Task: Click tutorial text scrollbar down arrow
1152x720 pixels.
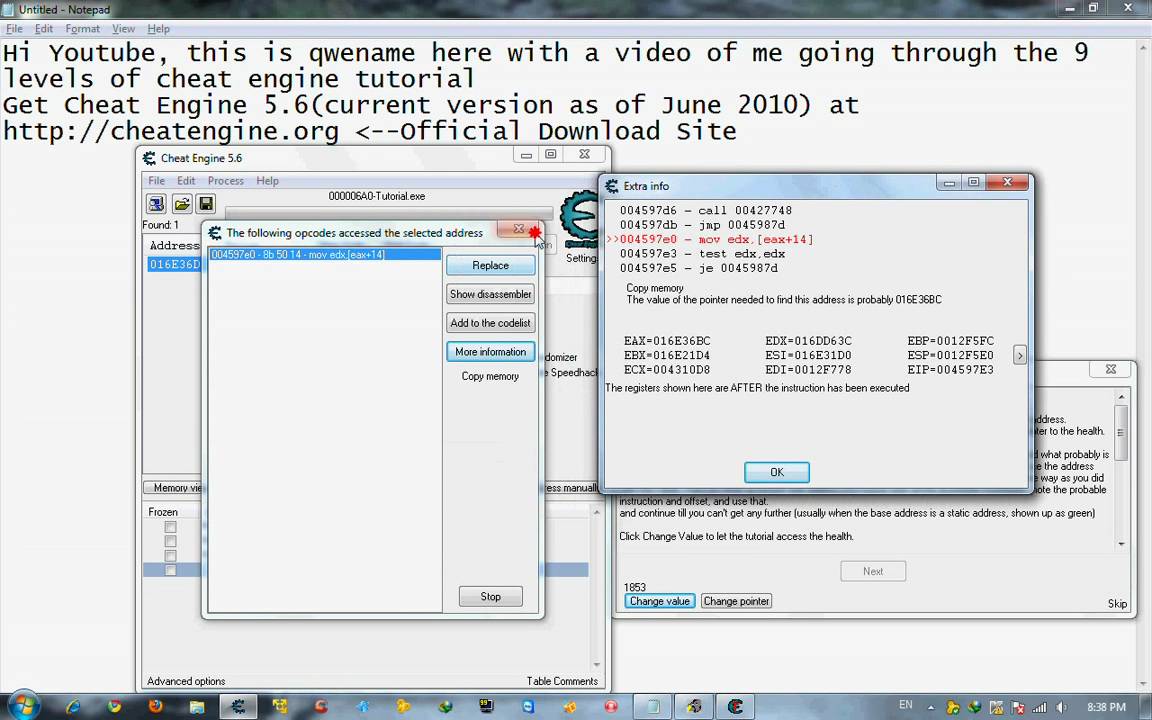Action: [x=1121, y=544]
